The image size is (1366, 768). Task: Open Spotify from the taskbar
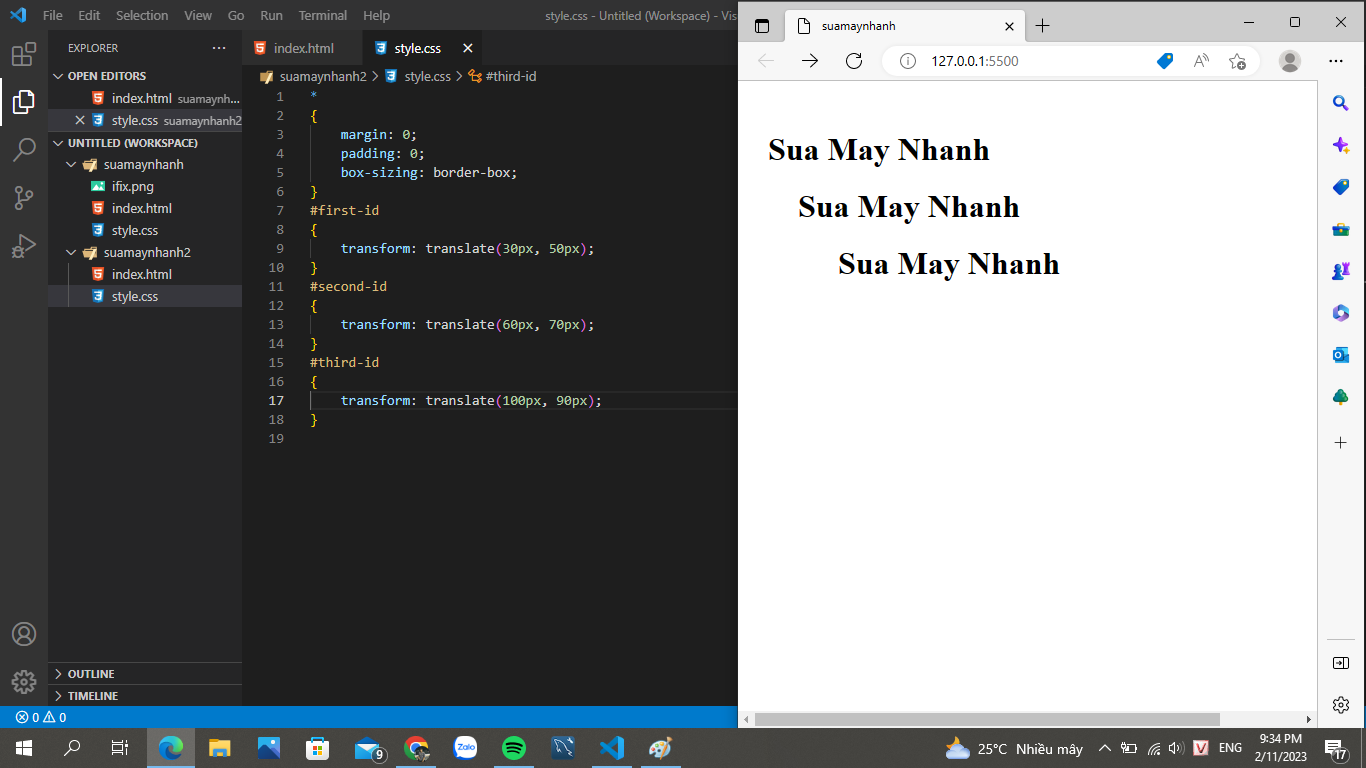click(514, 748)
